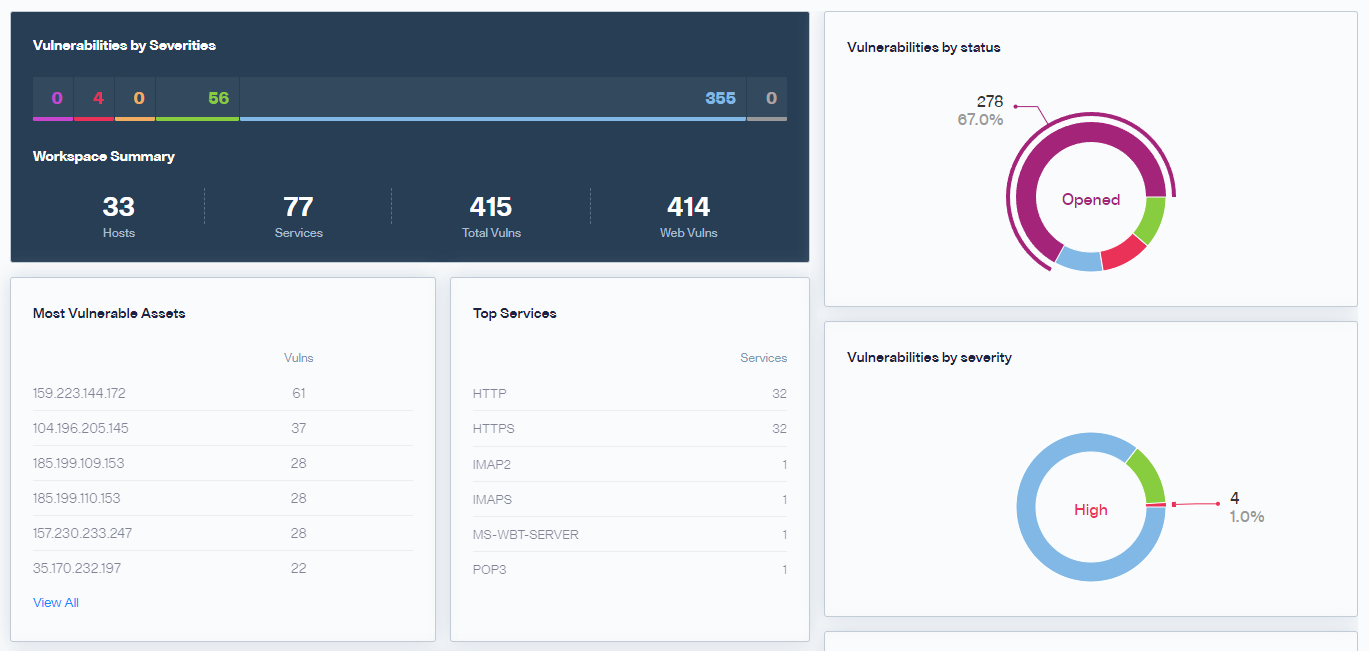
Task: Open asset 157.230.233.247 row
Action: point(222,533)
